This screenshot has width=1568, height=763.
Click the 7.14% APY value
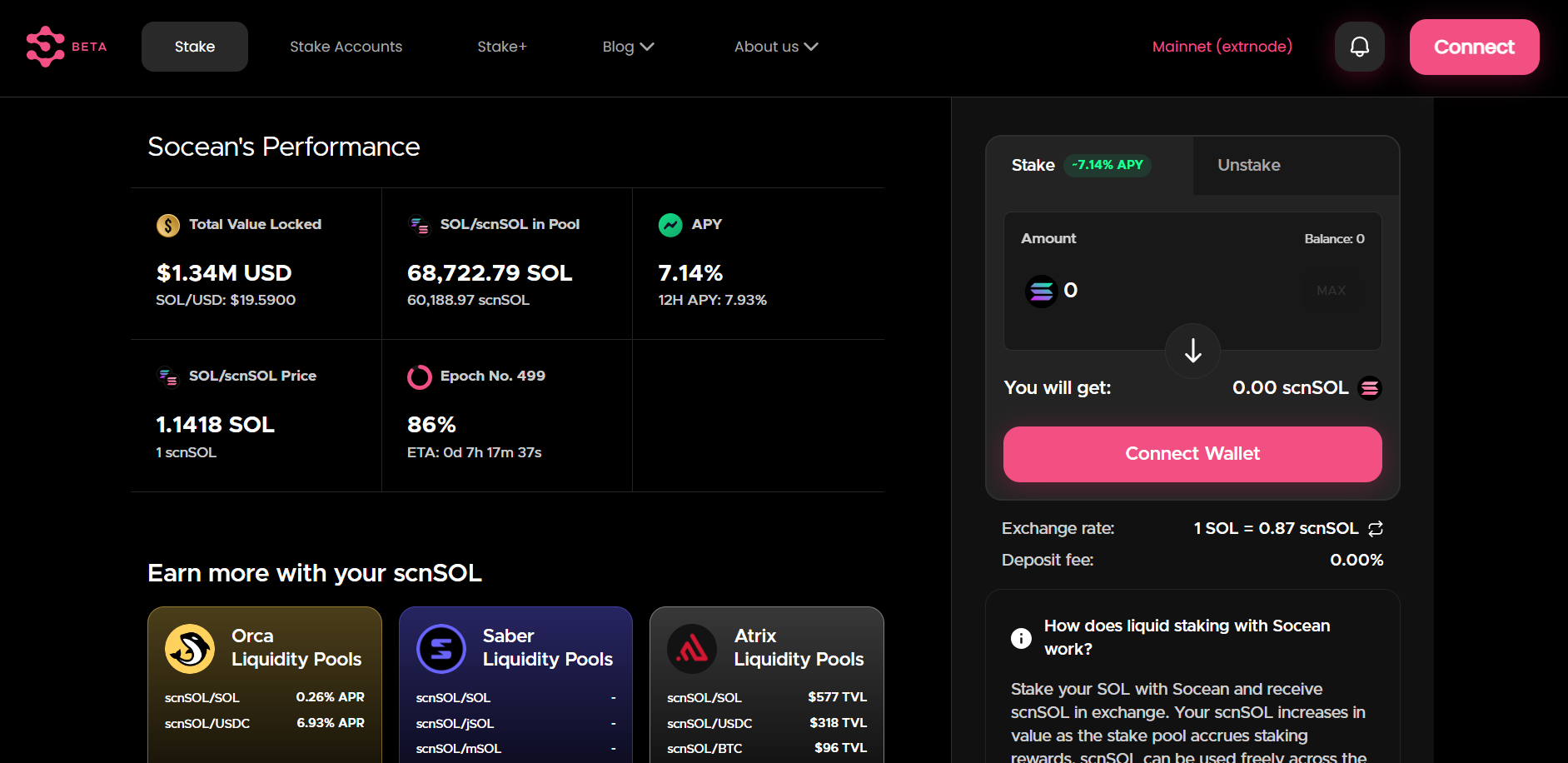pos(690,273)
